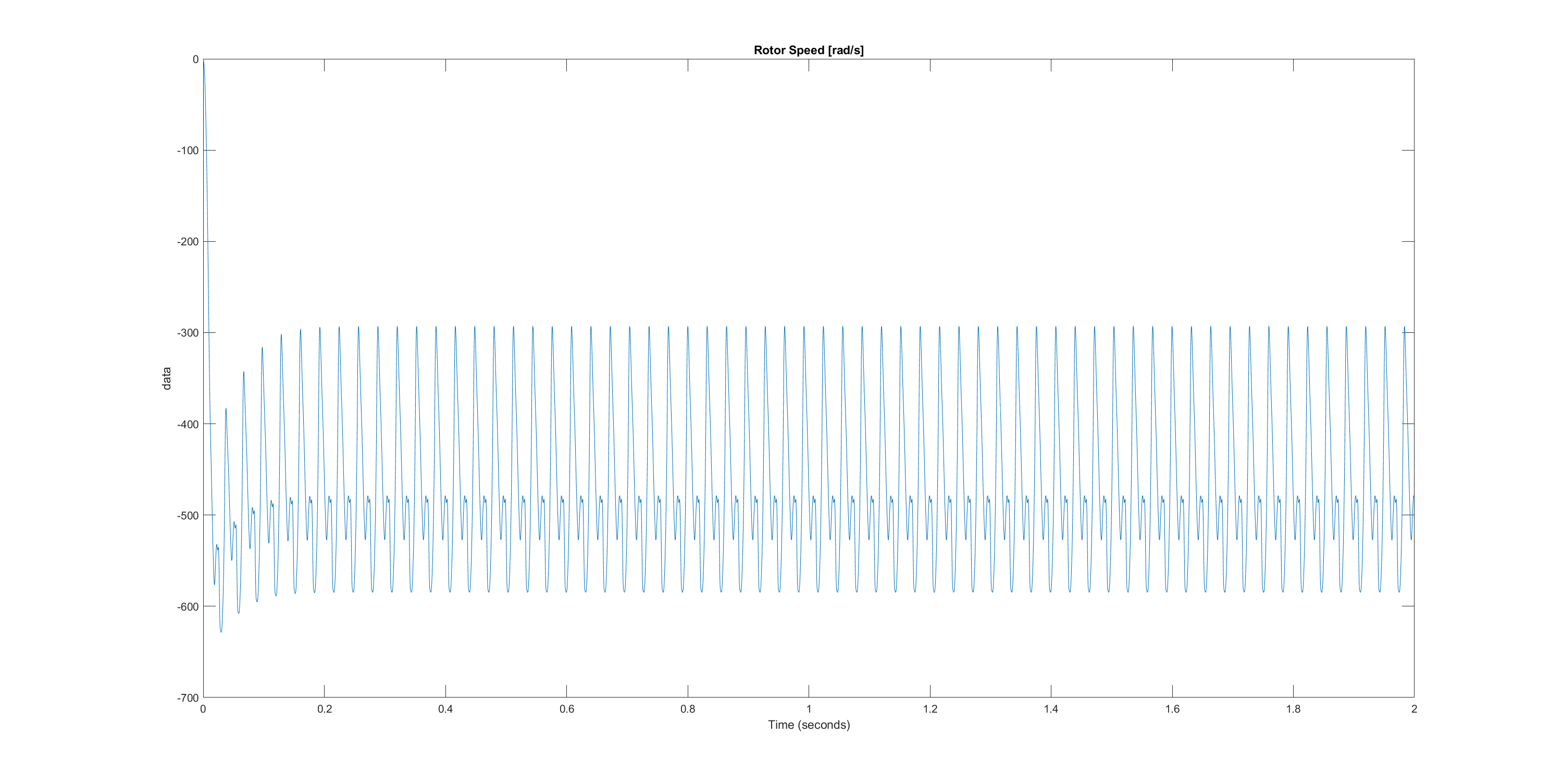Click the 0.2 tick label on the time axis
Screen dimensions: 1563x784
pos(325,709)
